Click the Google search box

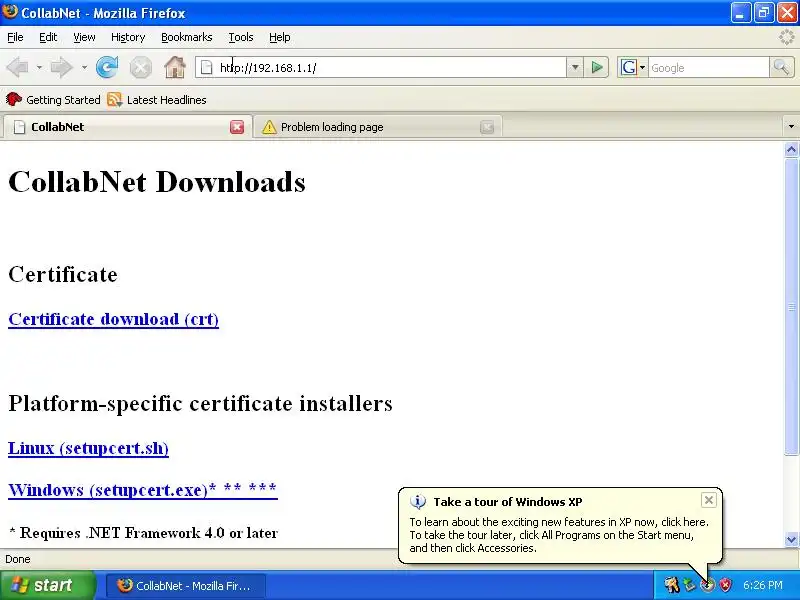pyautogui.click(x=709, y=67)
